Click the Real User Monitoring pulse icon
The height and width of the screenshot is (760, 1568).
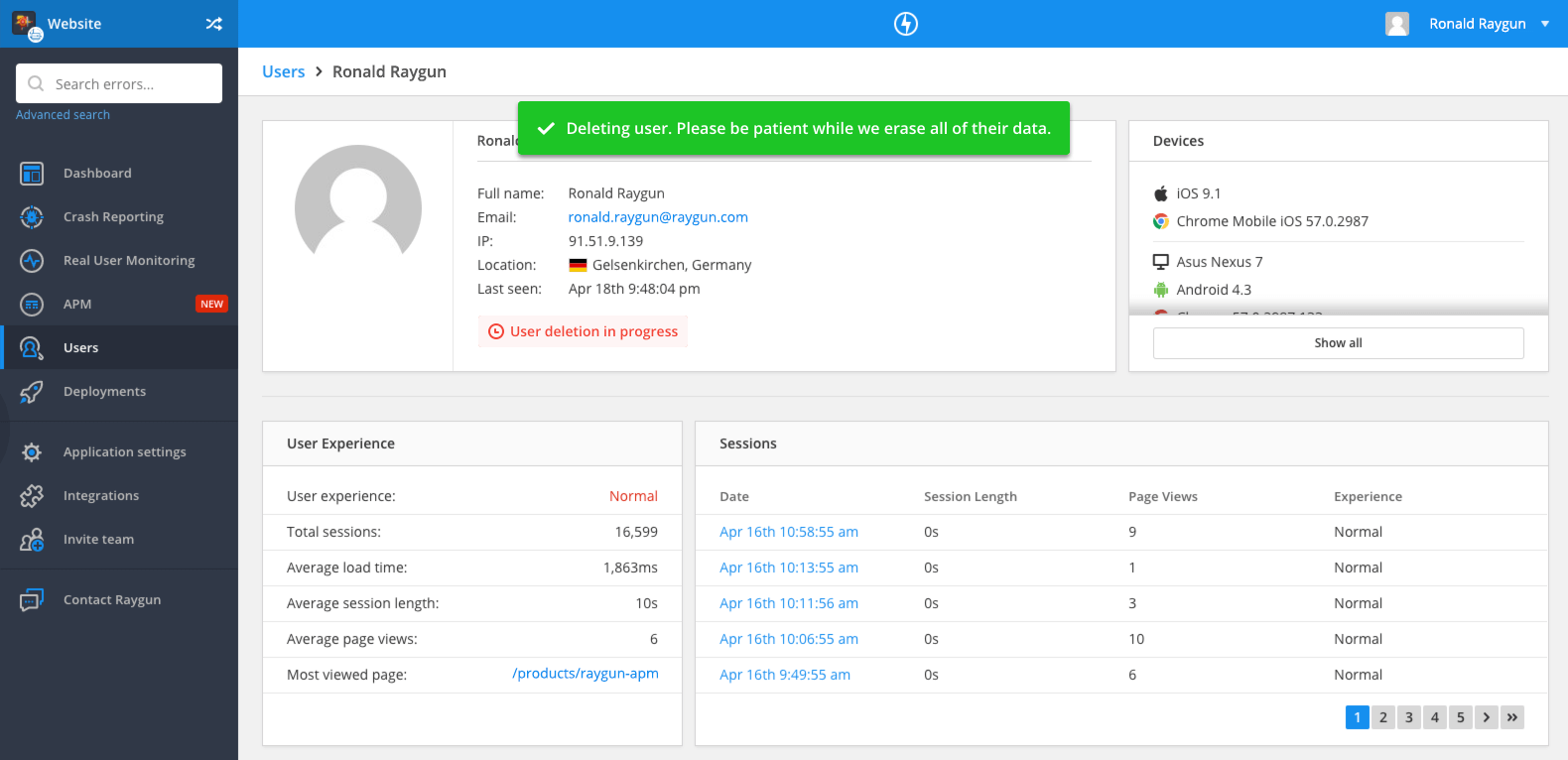click(32, 261)
